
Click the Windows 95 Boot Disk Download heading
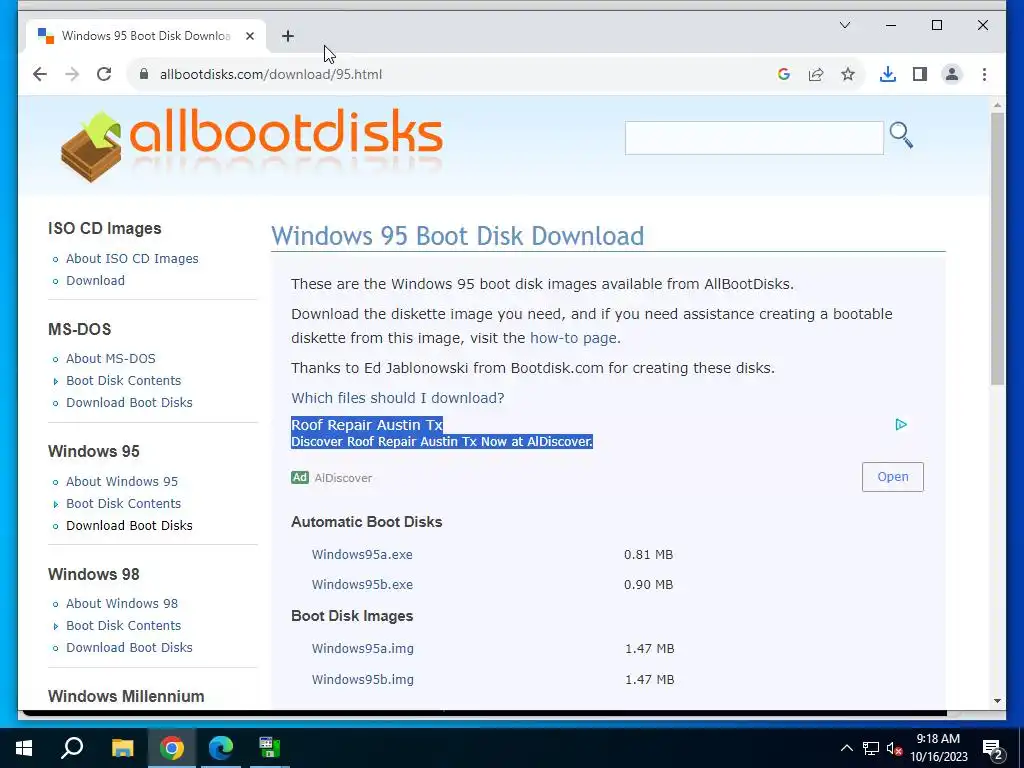(x=458, y=236)
